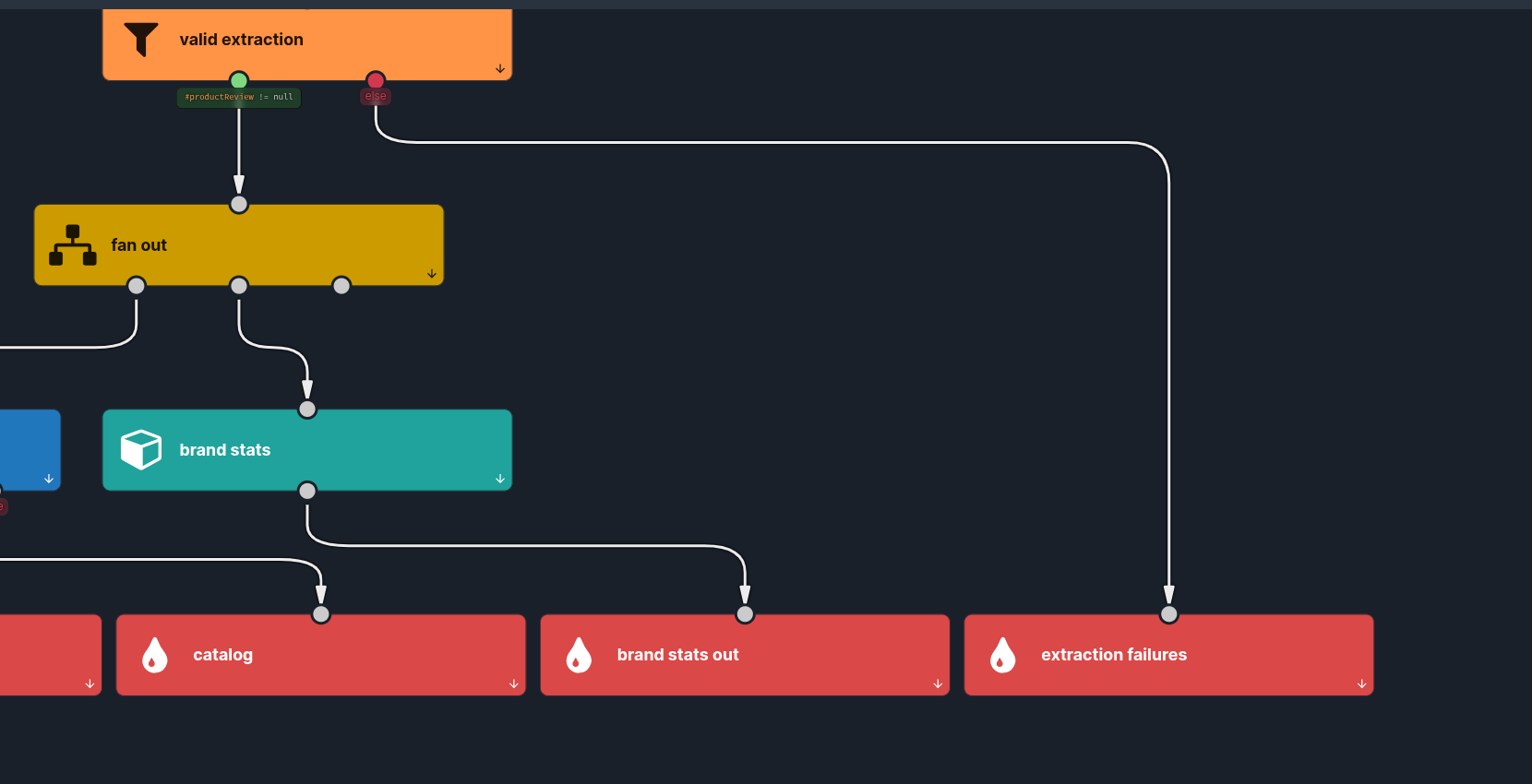This screenshot has height=784, width=1532.
Task: Click the input port atop extraction failures
Action: tap(1169, 614)
